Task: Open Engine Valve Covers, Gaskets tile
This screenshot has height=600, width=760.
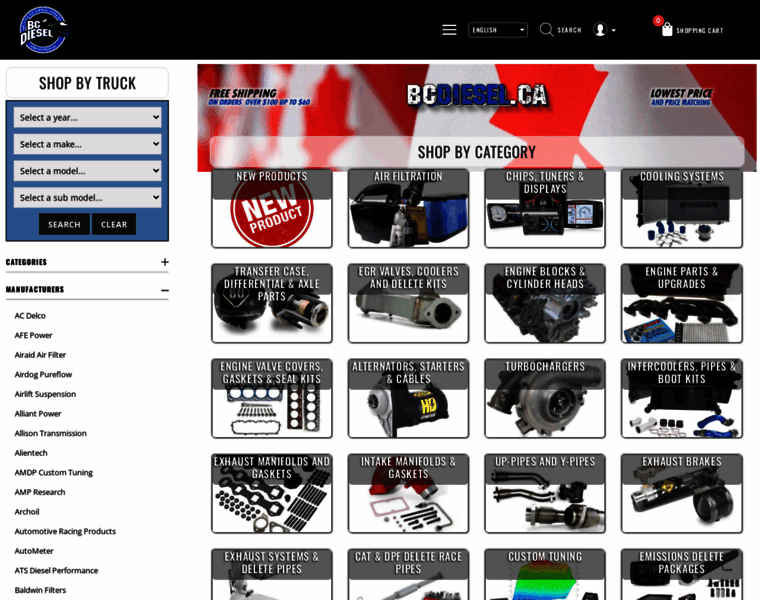Action: [272, 398]
